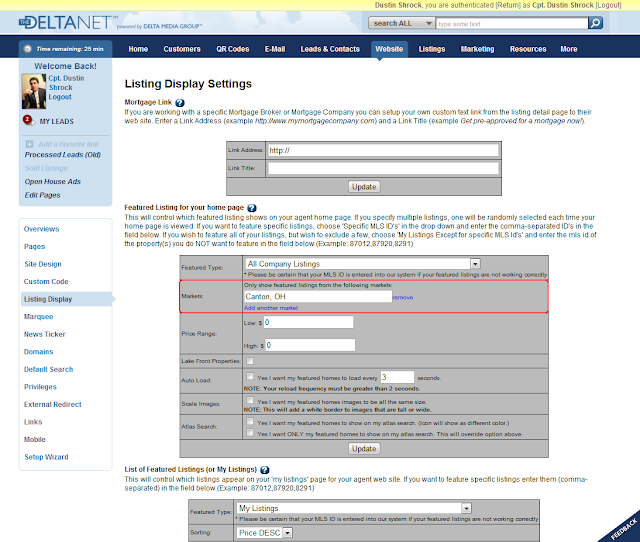Open Price DESC sorting dropdown
Image resolution: width=640 pixels, height=542 pixels.
[264, 533]
